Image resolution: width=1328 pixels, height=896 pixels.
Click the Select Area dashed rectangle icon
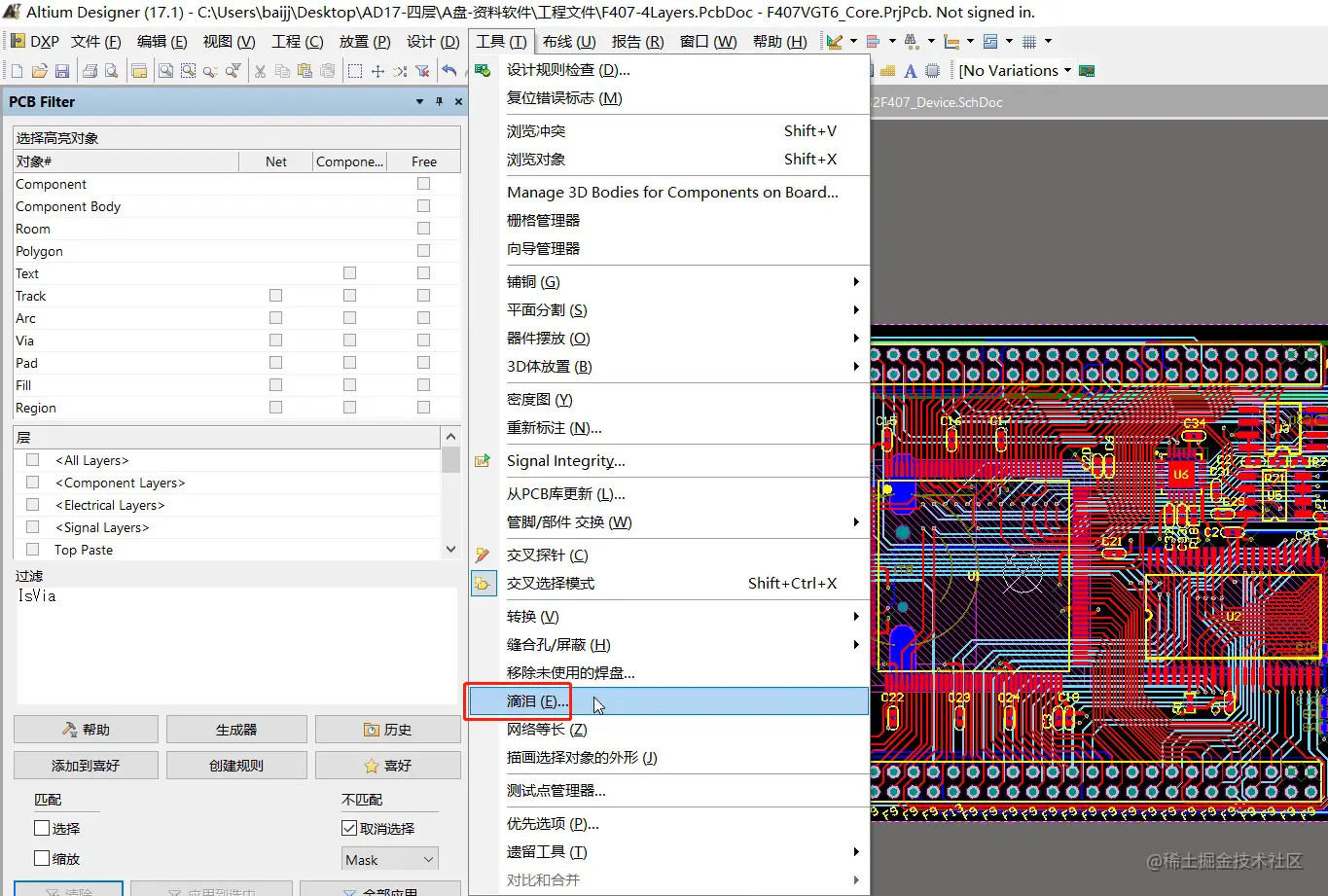click(x=355, y=71)
